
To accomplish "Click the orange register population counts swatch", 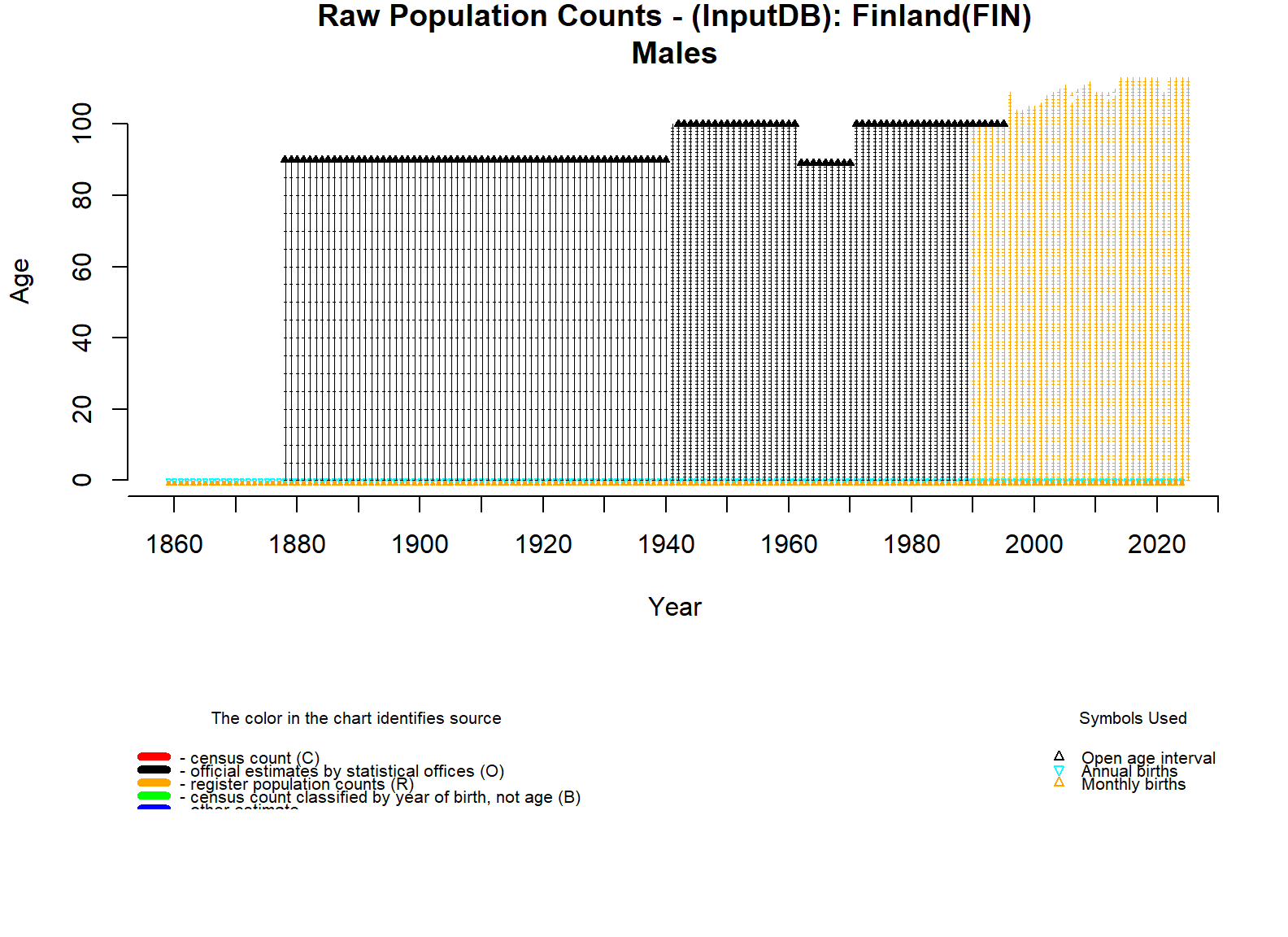I will [x=154, y=782].
